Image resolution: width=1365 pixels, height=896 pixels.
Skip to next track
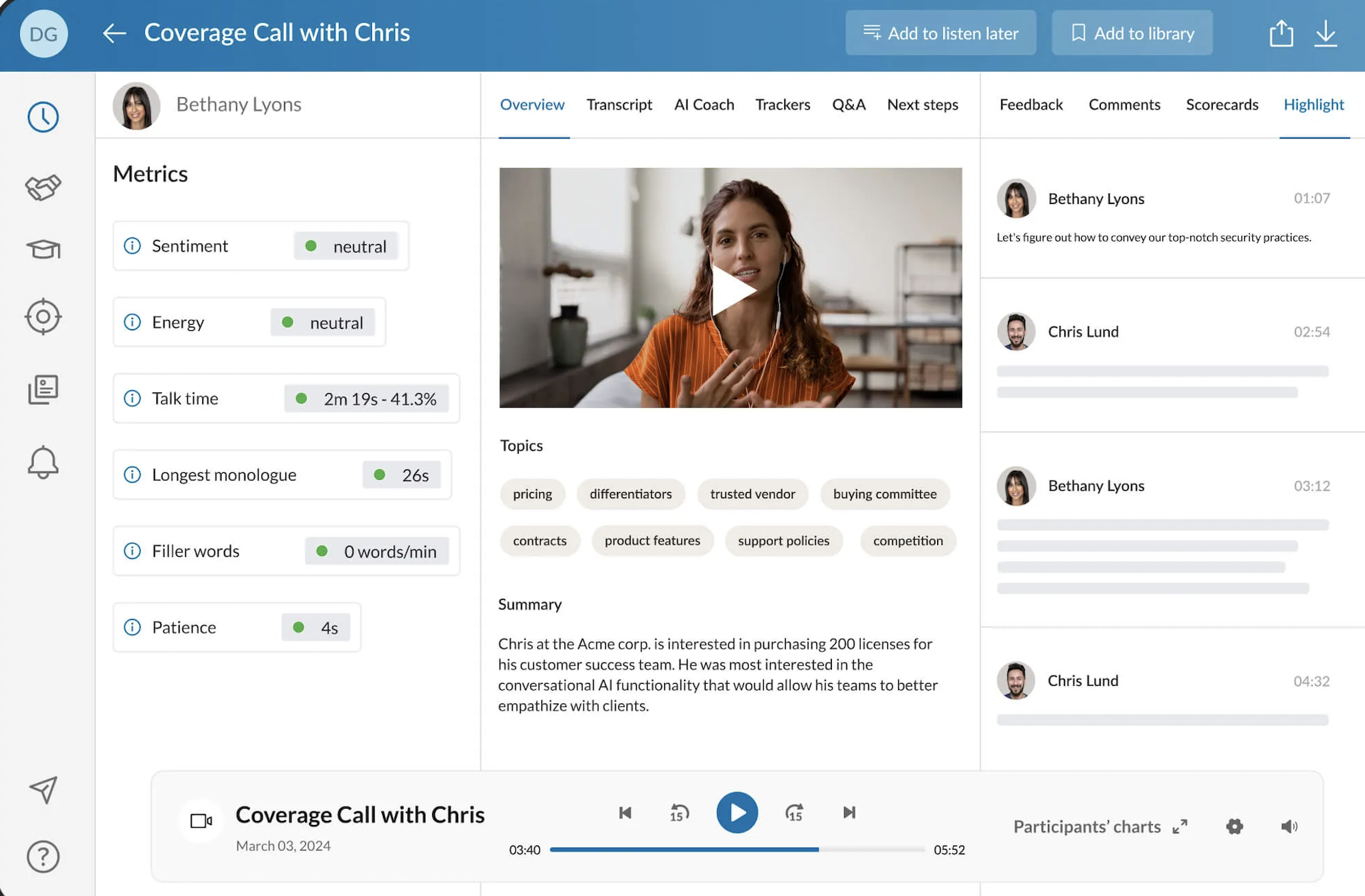point(849,813)
